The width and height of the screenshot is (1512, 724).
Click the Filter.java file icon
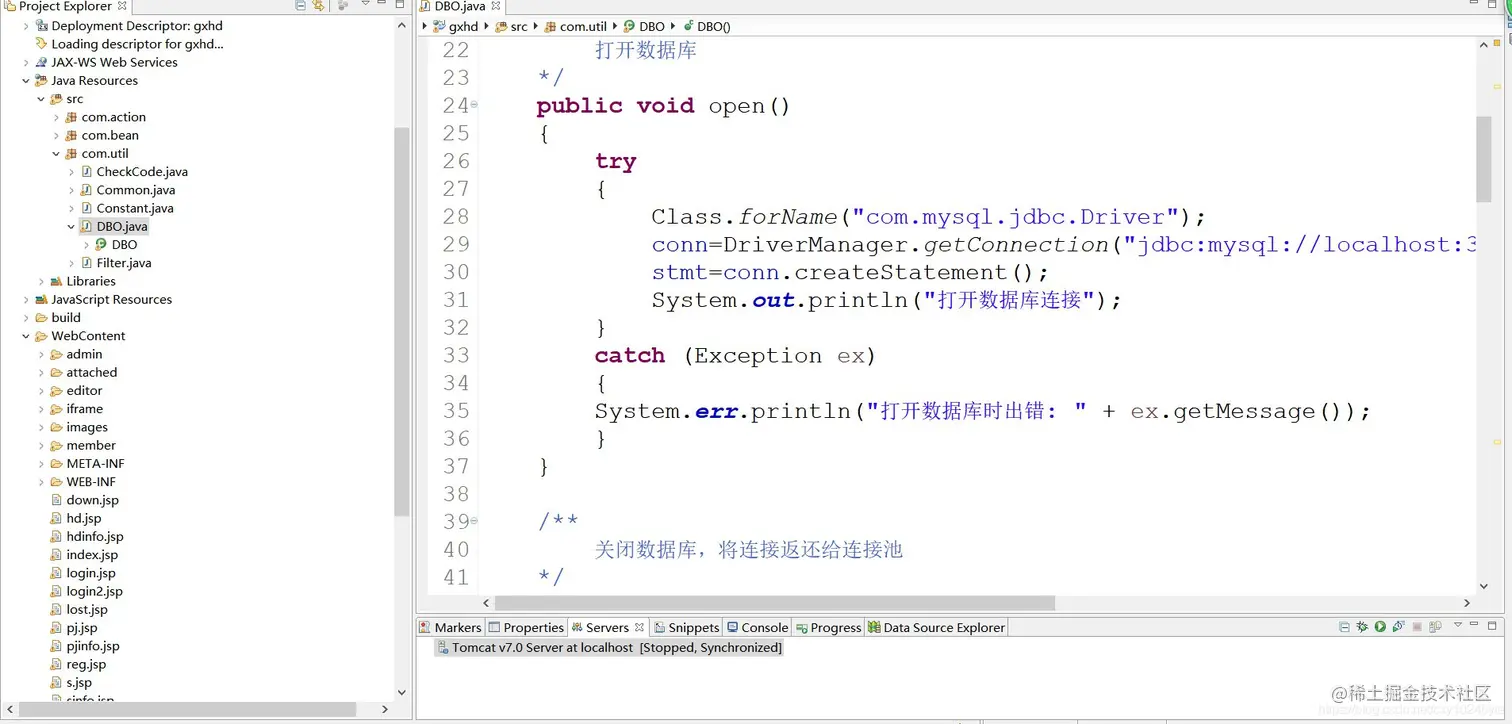tap(87, 263)
